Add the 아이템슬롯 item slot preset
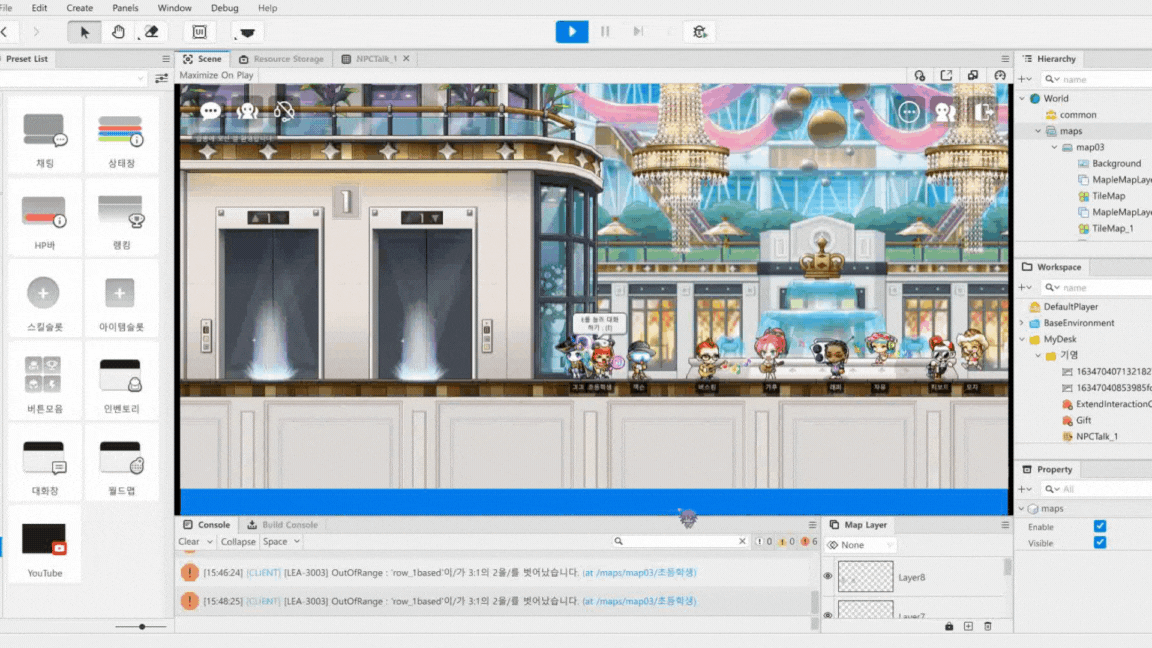Screen dimensions: 1152x648 point(121,300)
